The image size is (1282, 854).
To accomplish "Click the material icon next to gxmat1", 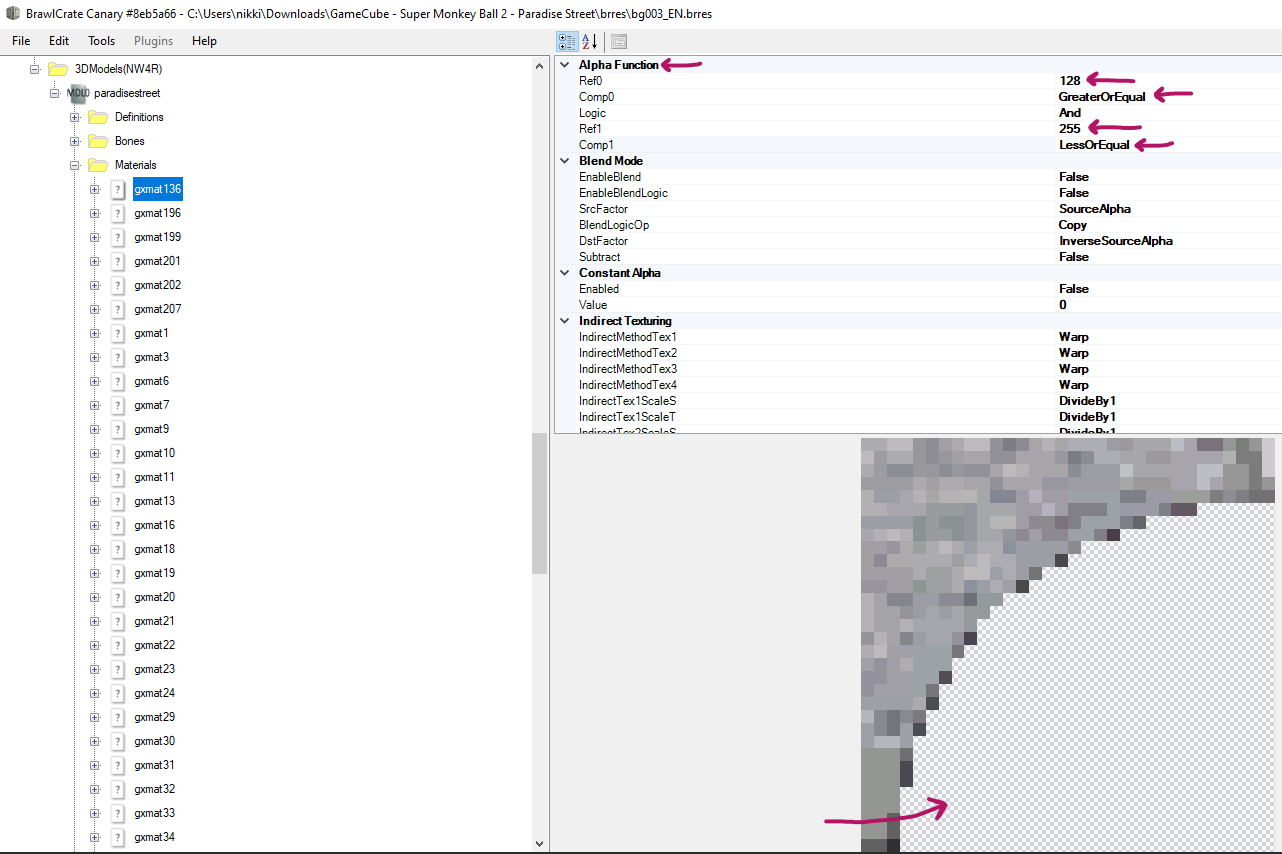I will point(118,333).
